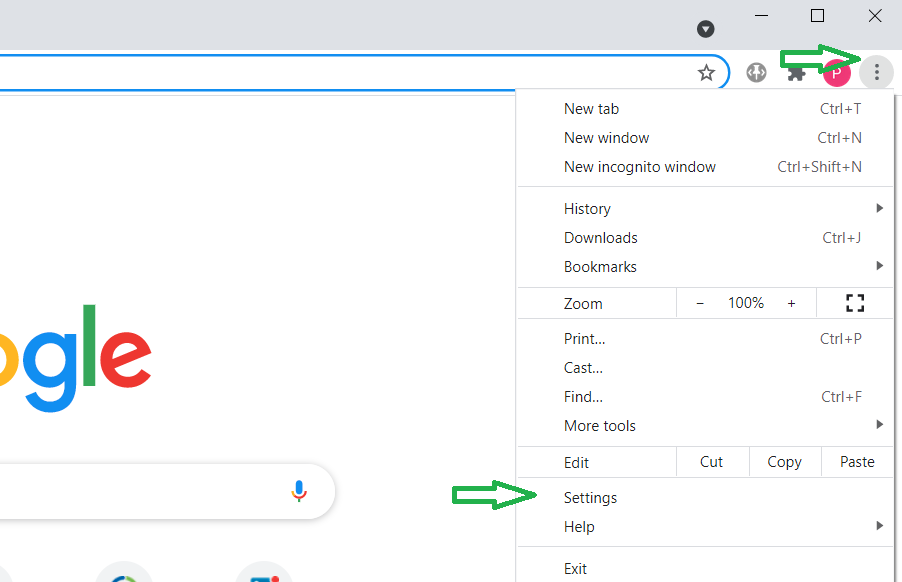Click the bookmark star icon in address bar

pos(706,73)
